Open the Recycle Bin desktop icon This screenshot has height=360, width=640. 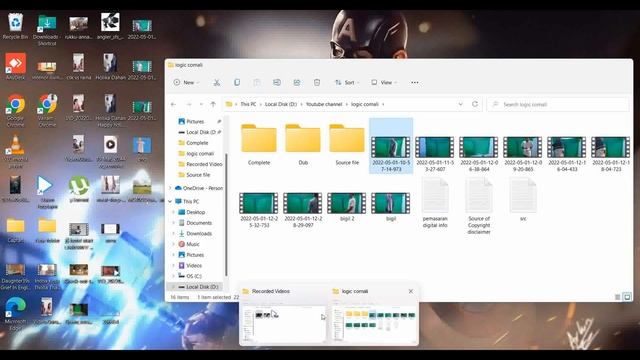click(x=15, y=26)
